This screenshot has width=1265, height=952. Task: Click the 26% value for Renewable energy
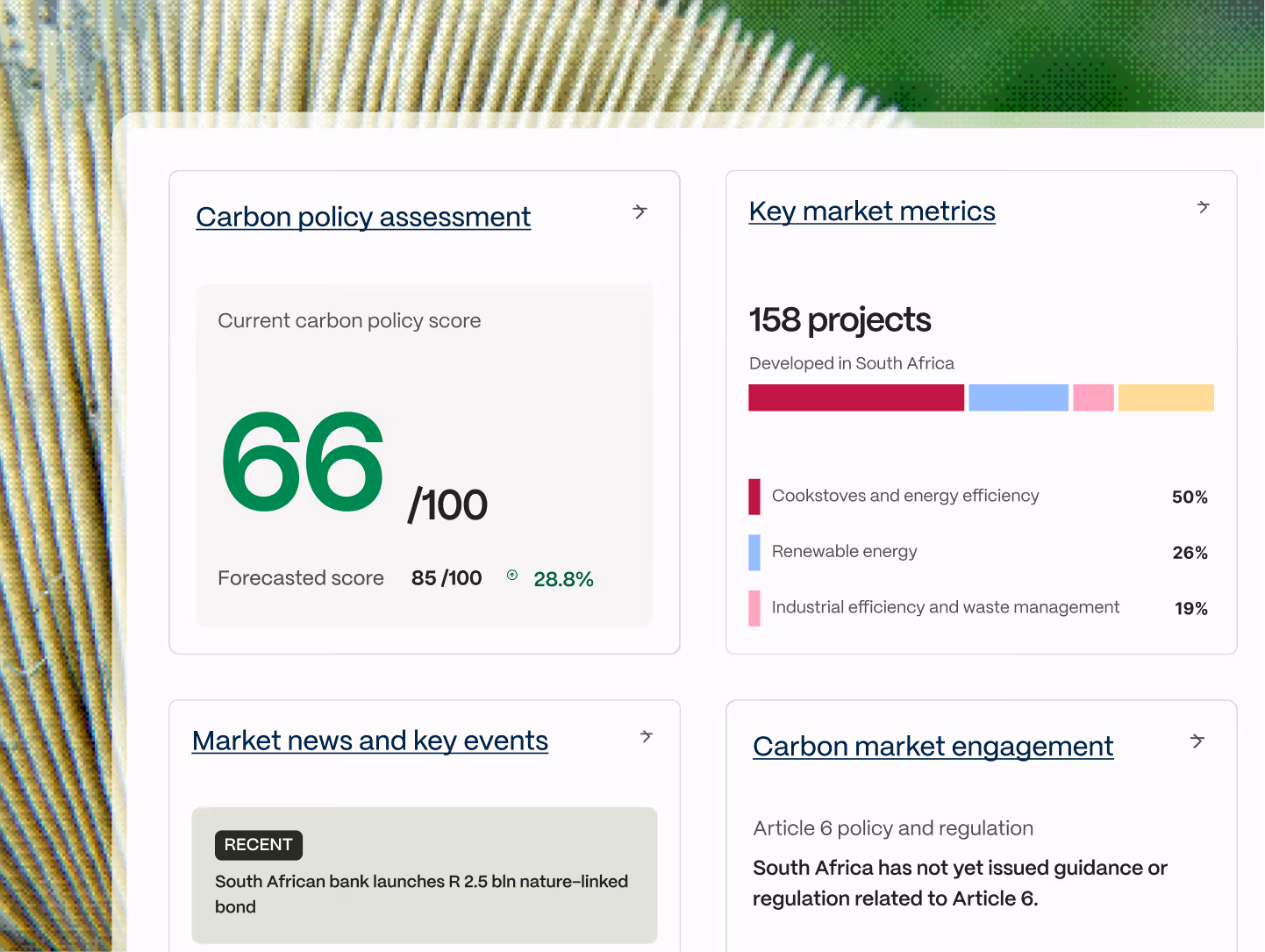click(x=1190, y=553)
